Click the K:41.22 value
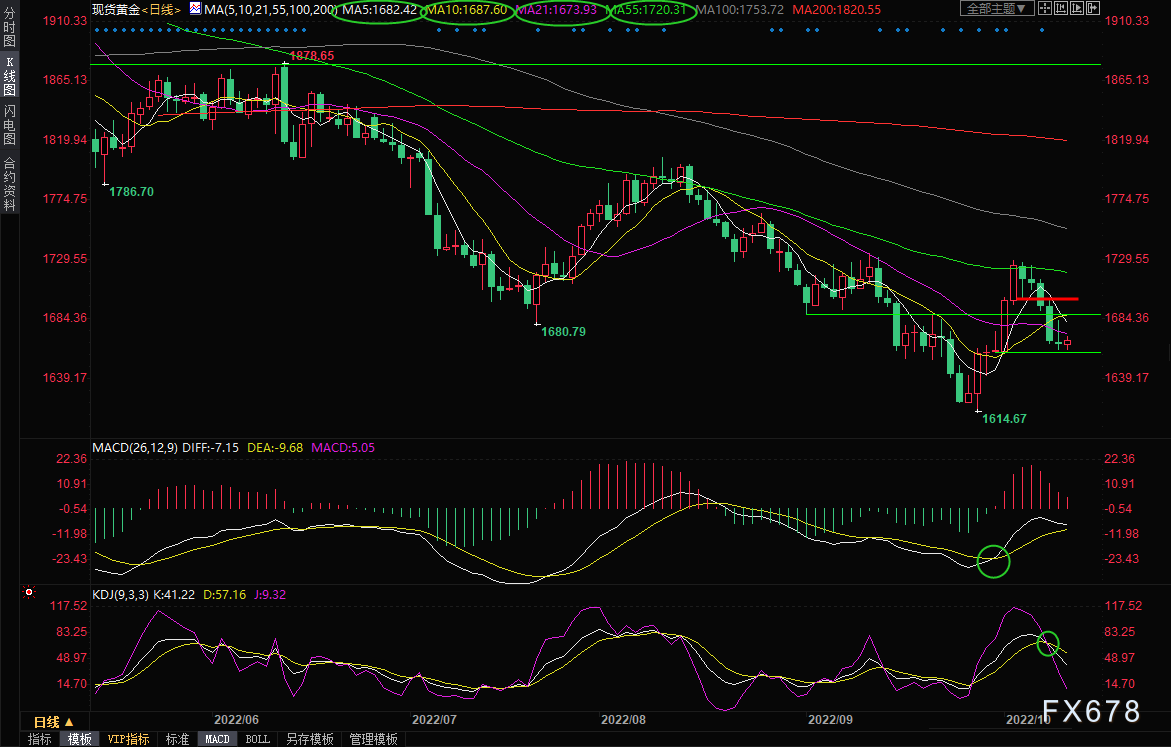The image size is (1171, 747). pyautogui.click(x=174, y=595)
